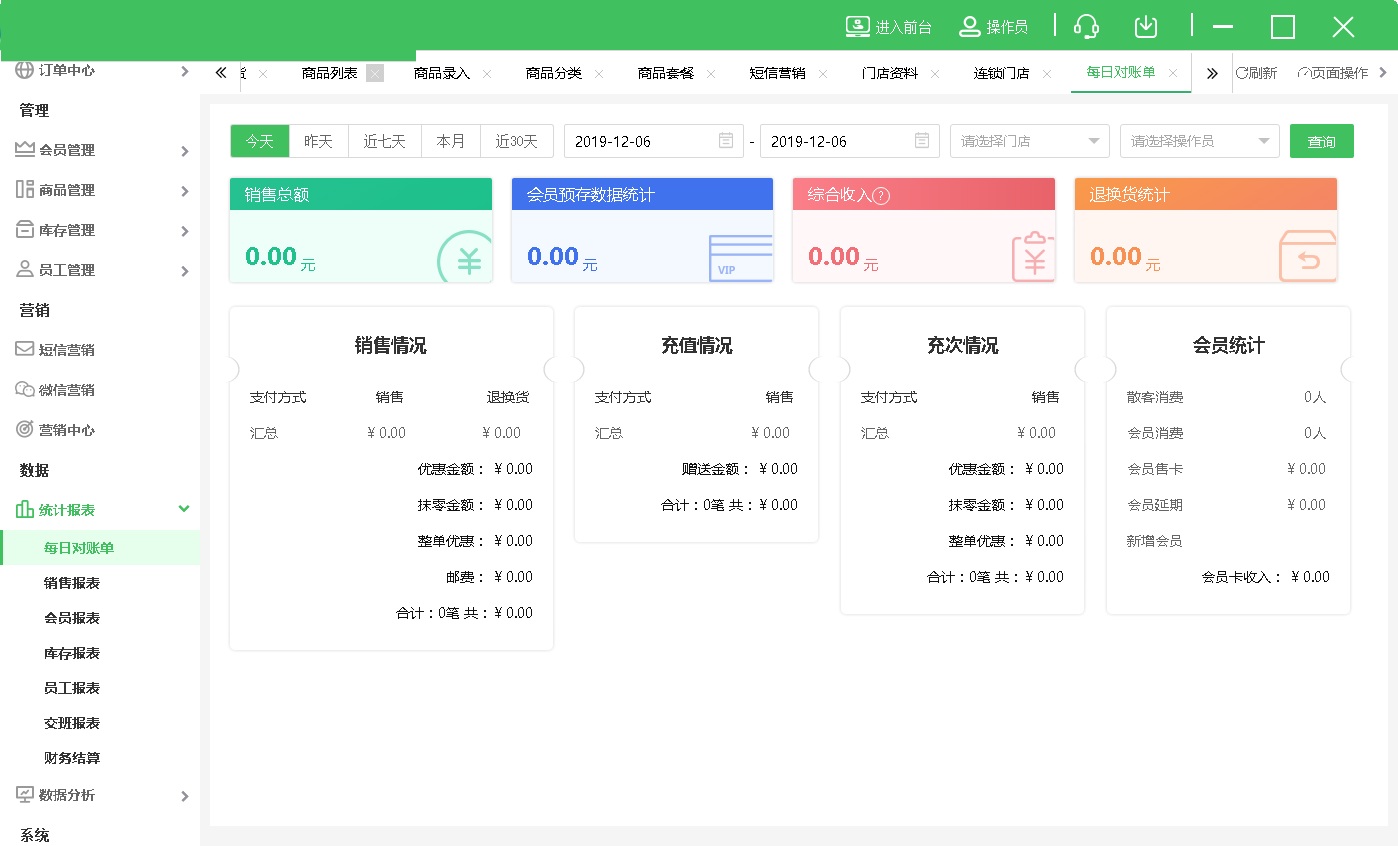Click the green 查询 query button
This screenshot has height=846, width=1398.
coord(1322,141)
